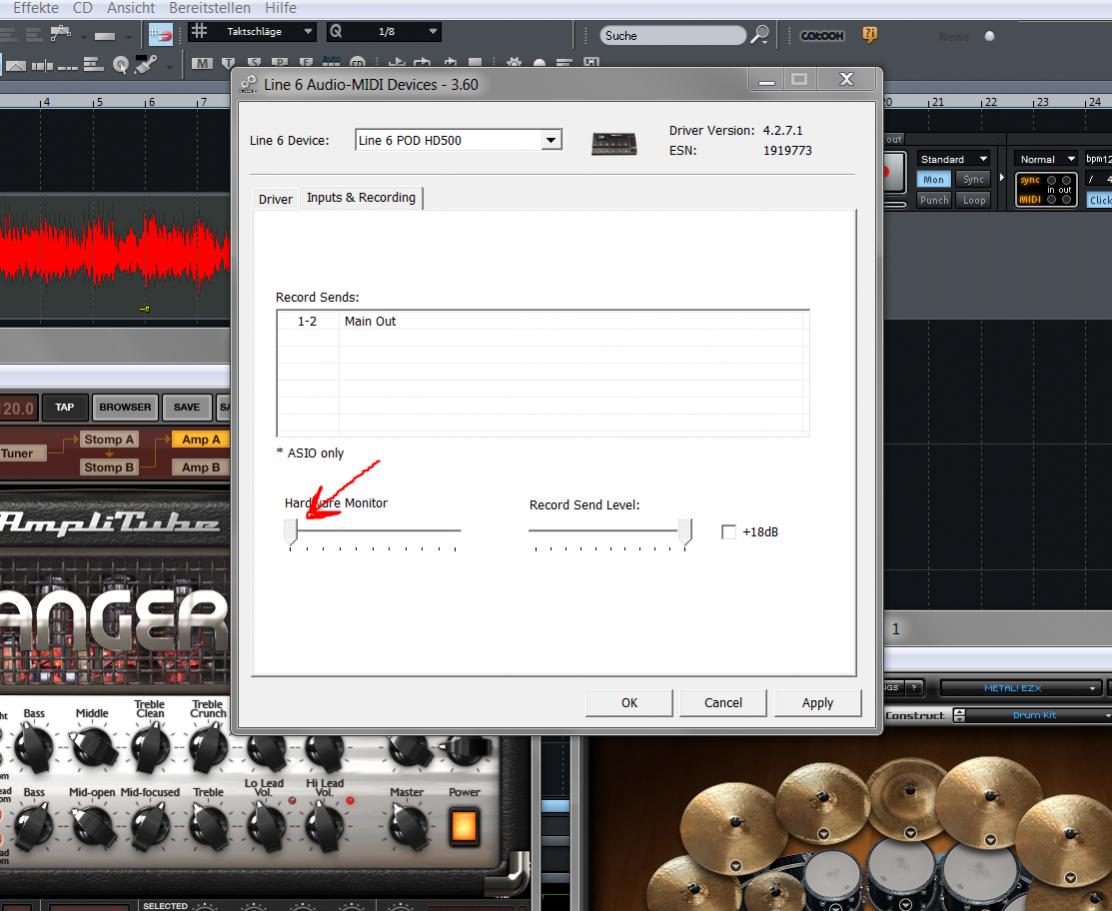
Task: Click the POD HD500 device image
Action: pos(614,143)
